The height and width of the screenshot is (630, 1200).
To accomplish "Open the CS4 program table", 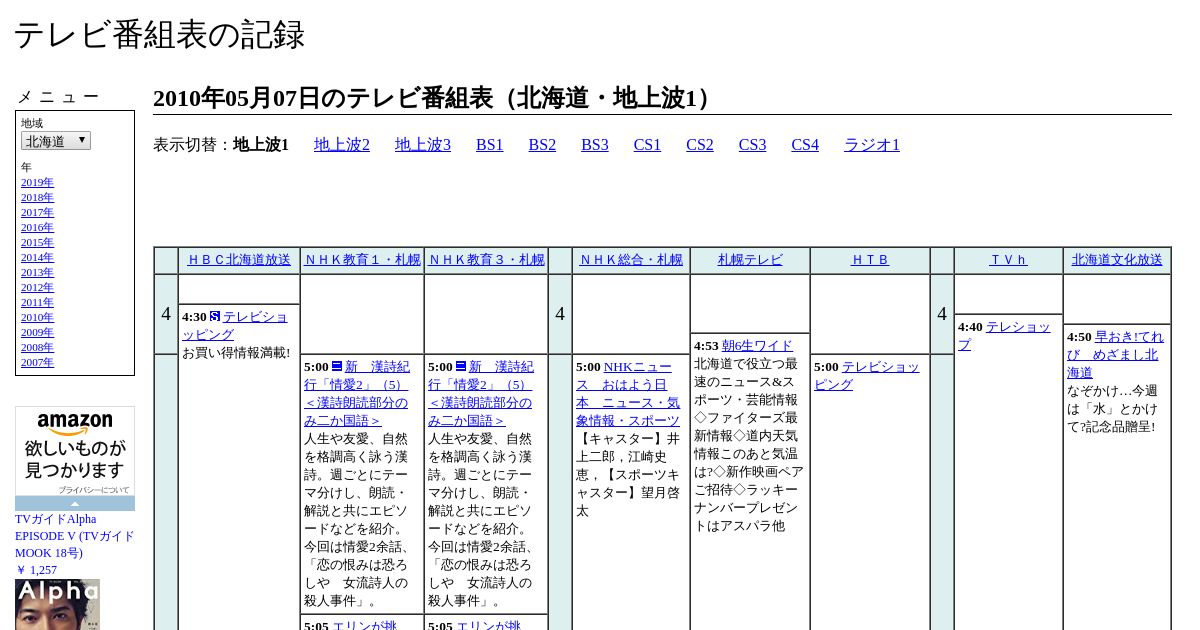I will point(805,145).
